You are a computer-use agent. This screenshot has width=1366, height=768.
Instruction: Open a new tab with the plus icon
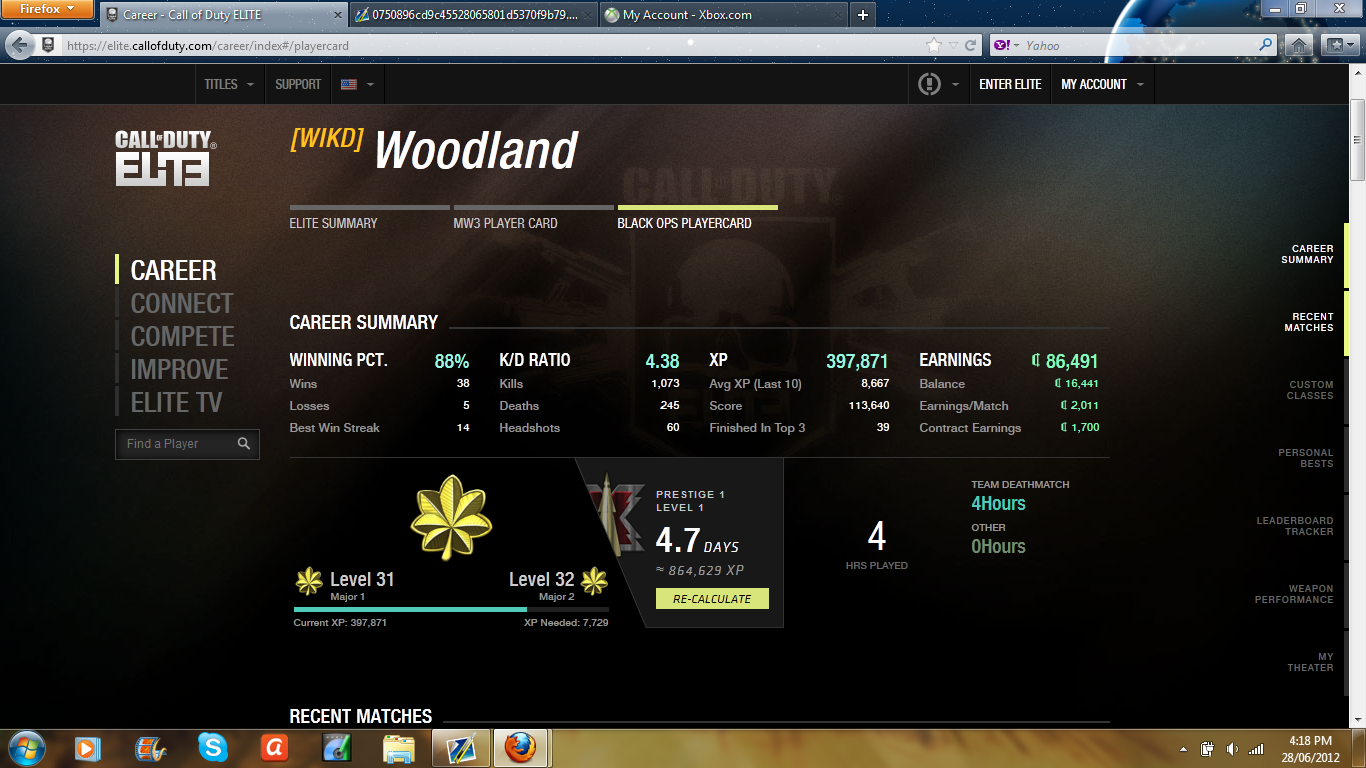[863, 15]
